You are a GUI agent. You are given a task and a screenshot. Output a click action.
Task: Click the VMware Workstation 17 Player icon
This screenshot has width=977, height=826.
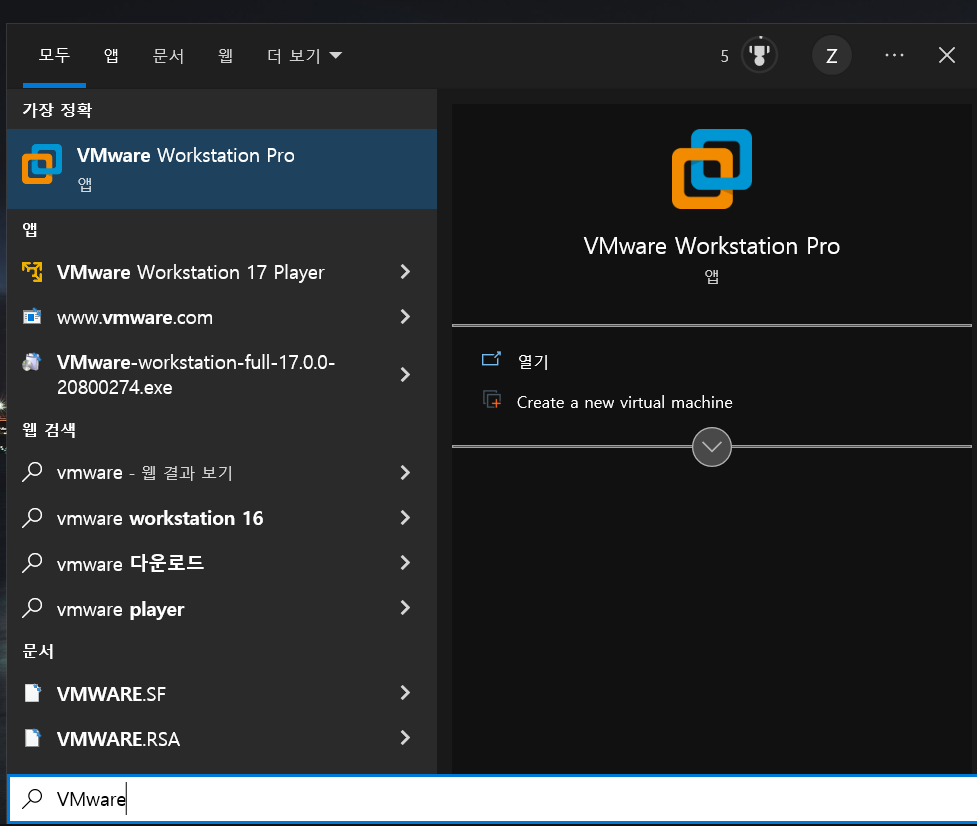[32, 272]
